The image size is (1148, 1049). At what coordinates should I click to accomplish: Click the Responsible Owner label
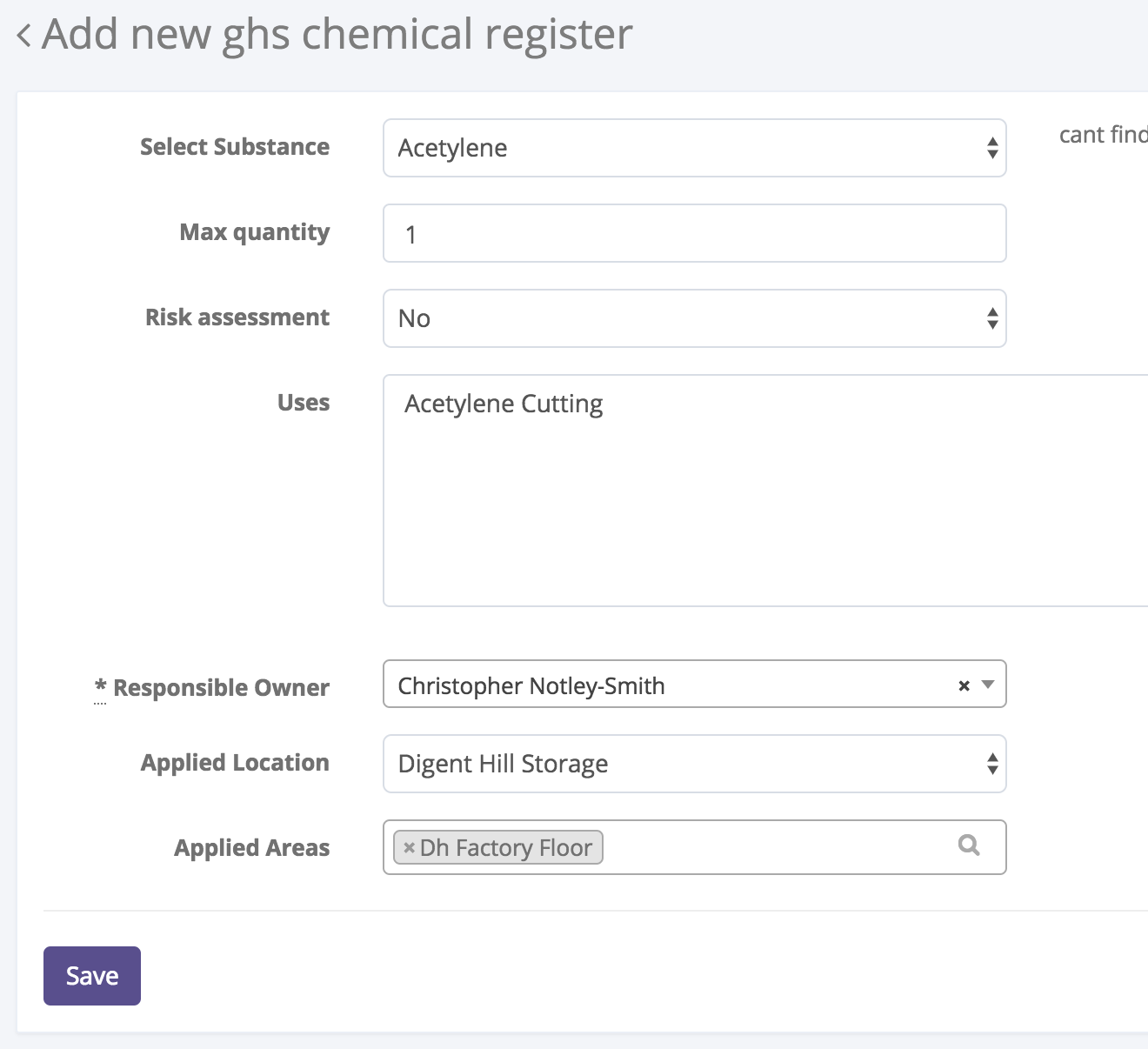tap(221, 688)
